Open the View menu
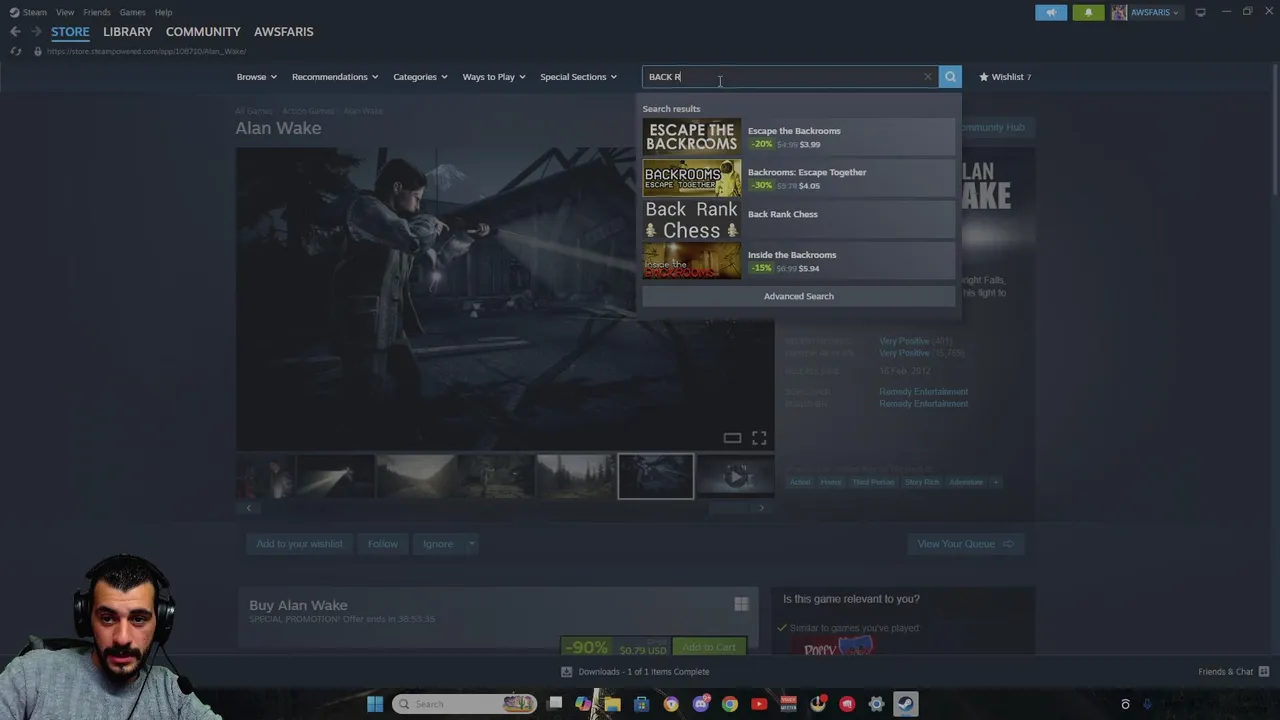Screen dimensions: 1280x720 (x=65, y=12)
